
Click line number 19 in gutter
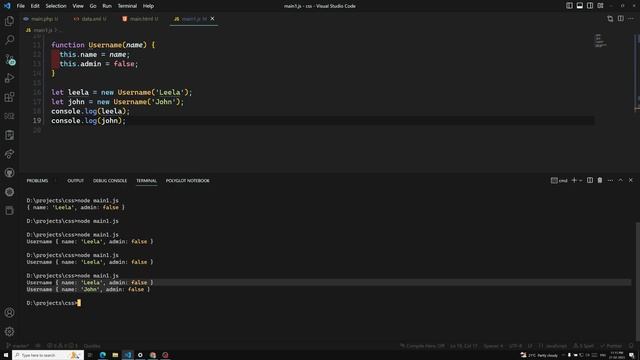pos(37,120)
